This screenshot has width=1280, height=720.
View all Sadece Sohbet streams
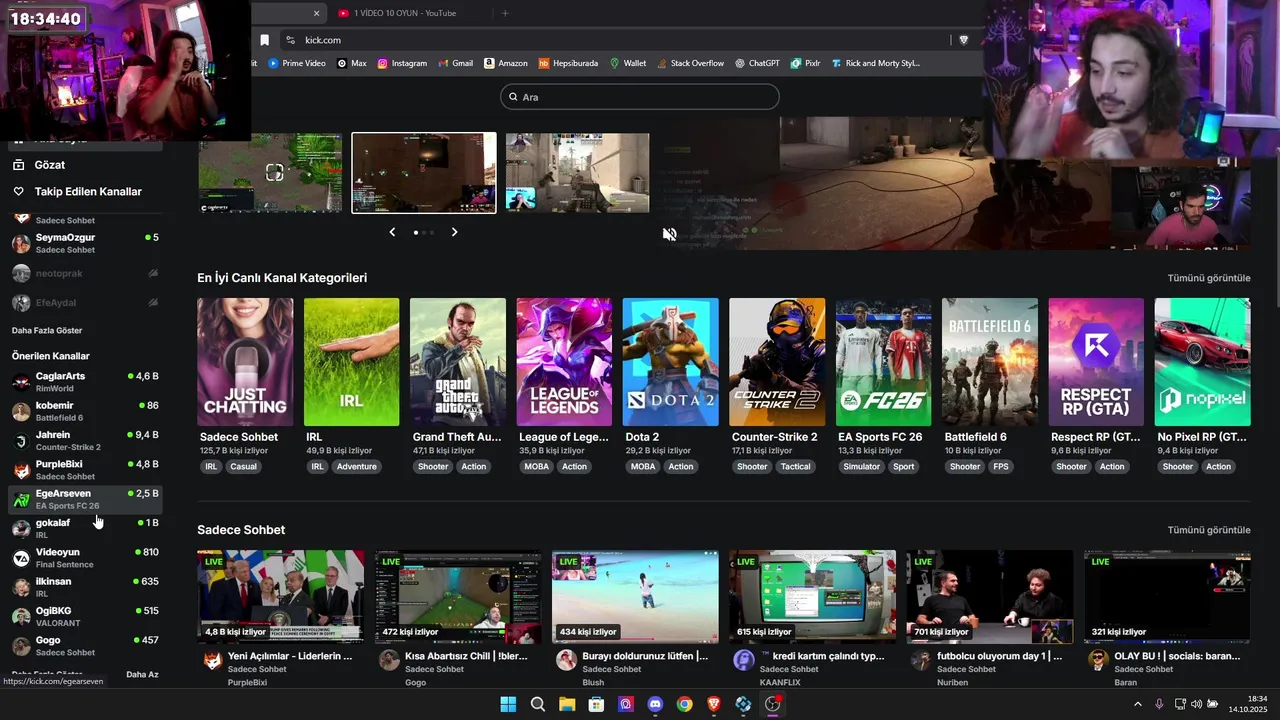1209,530
